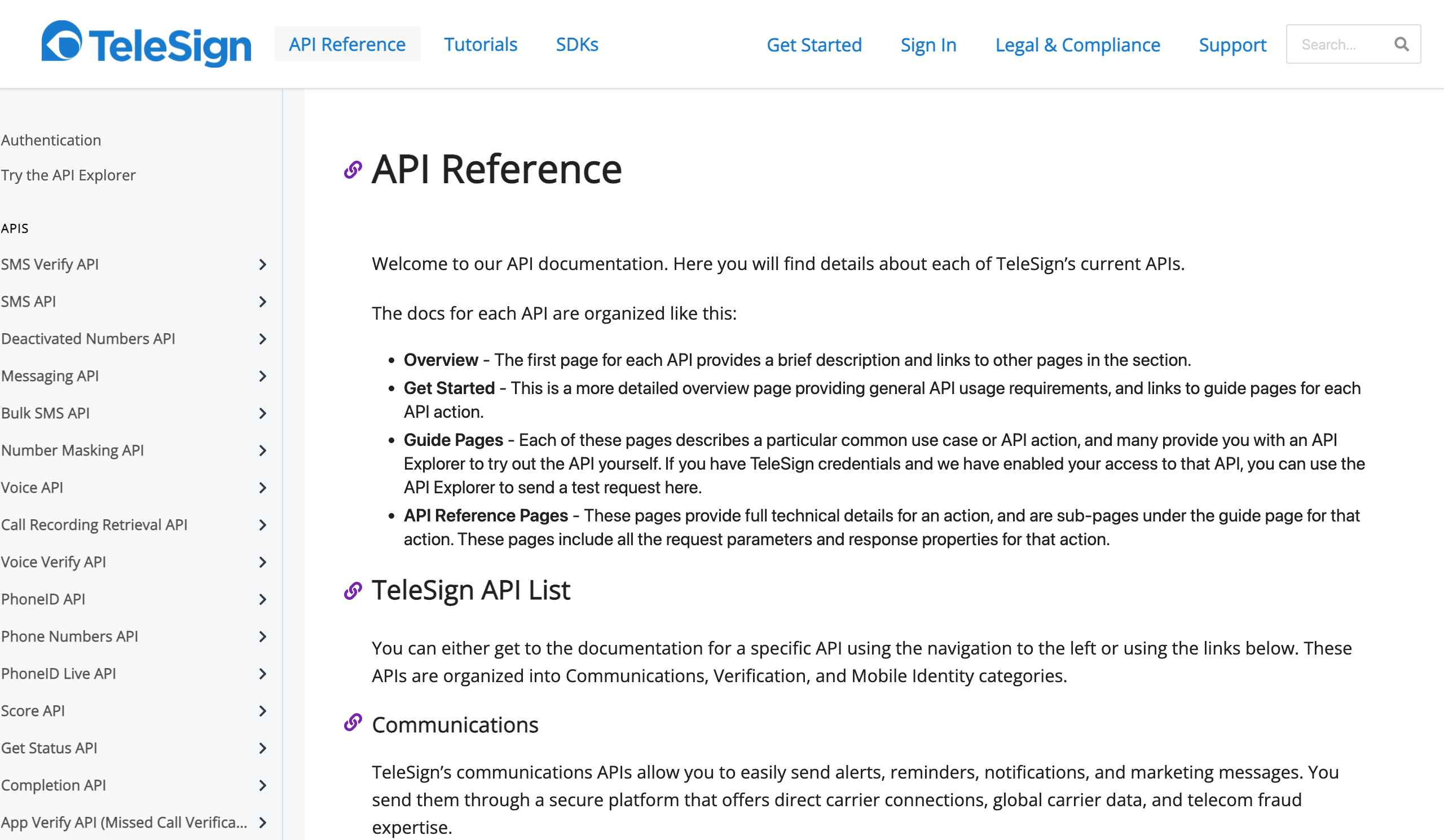This screenshot has width=1444, height=840.
Task: Open the Support link
Action: pyautogui.click(x=1232, y=45)
